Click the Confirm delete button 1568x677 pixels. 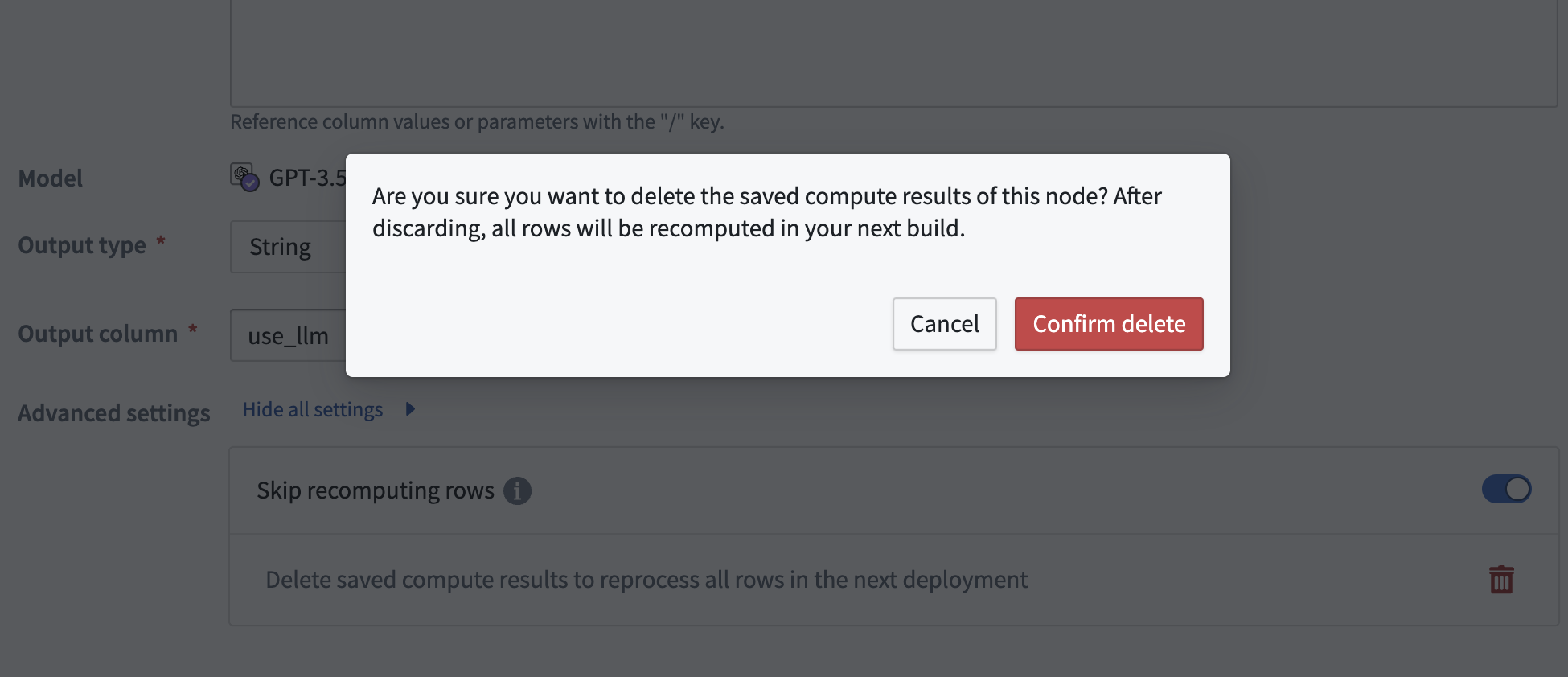1109,324
